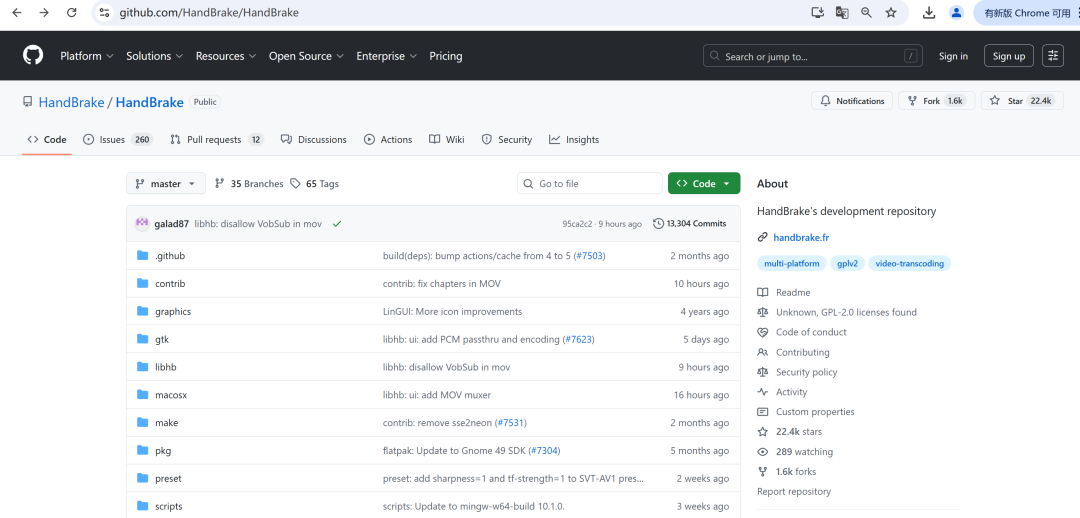1080x518 pixels.
Task: Open the libhb folder
Action: point(167,367)
